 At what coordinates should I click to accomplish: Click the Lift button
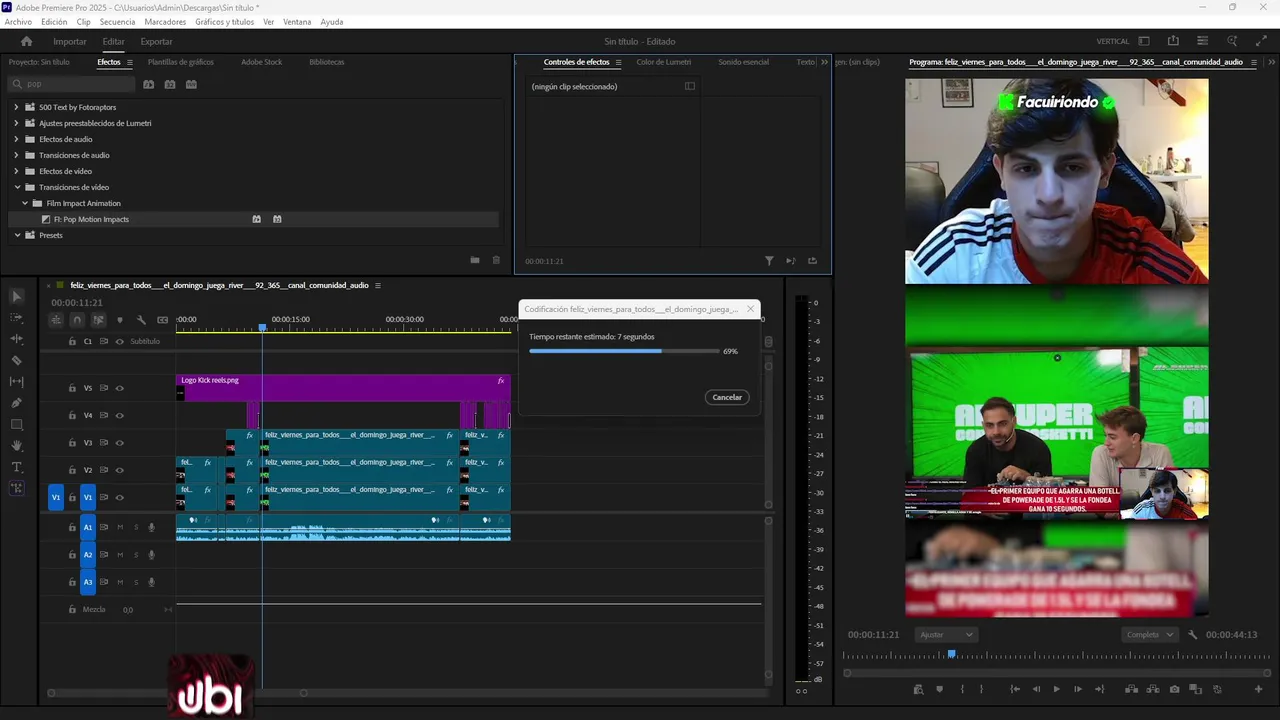[x=1131, y=689]
